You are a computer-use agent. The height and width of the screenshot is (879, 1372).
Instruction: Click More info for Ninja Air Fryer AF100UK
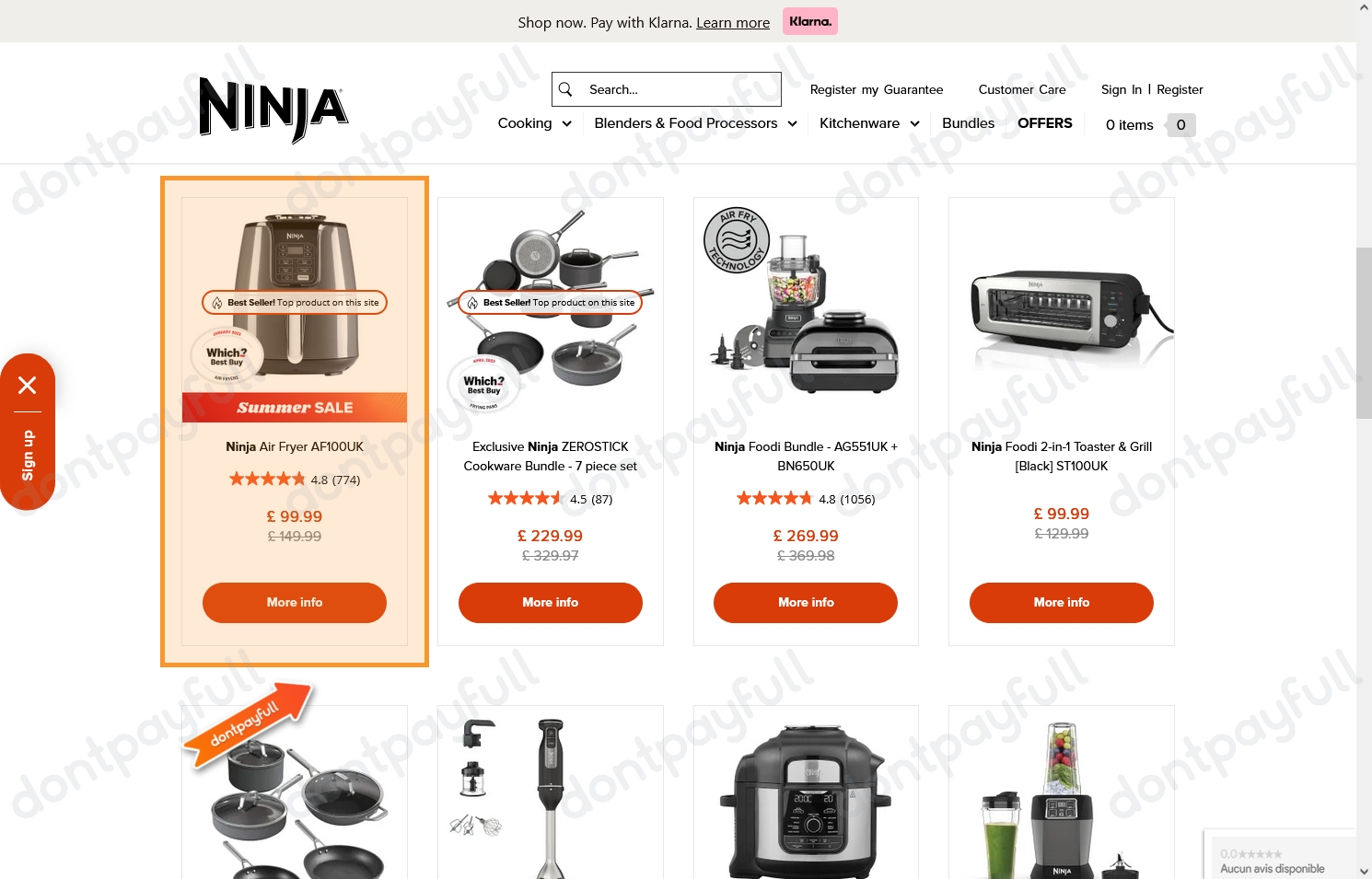pos(295,603)
